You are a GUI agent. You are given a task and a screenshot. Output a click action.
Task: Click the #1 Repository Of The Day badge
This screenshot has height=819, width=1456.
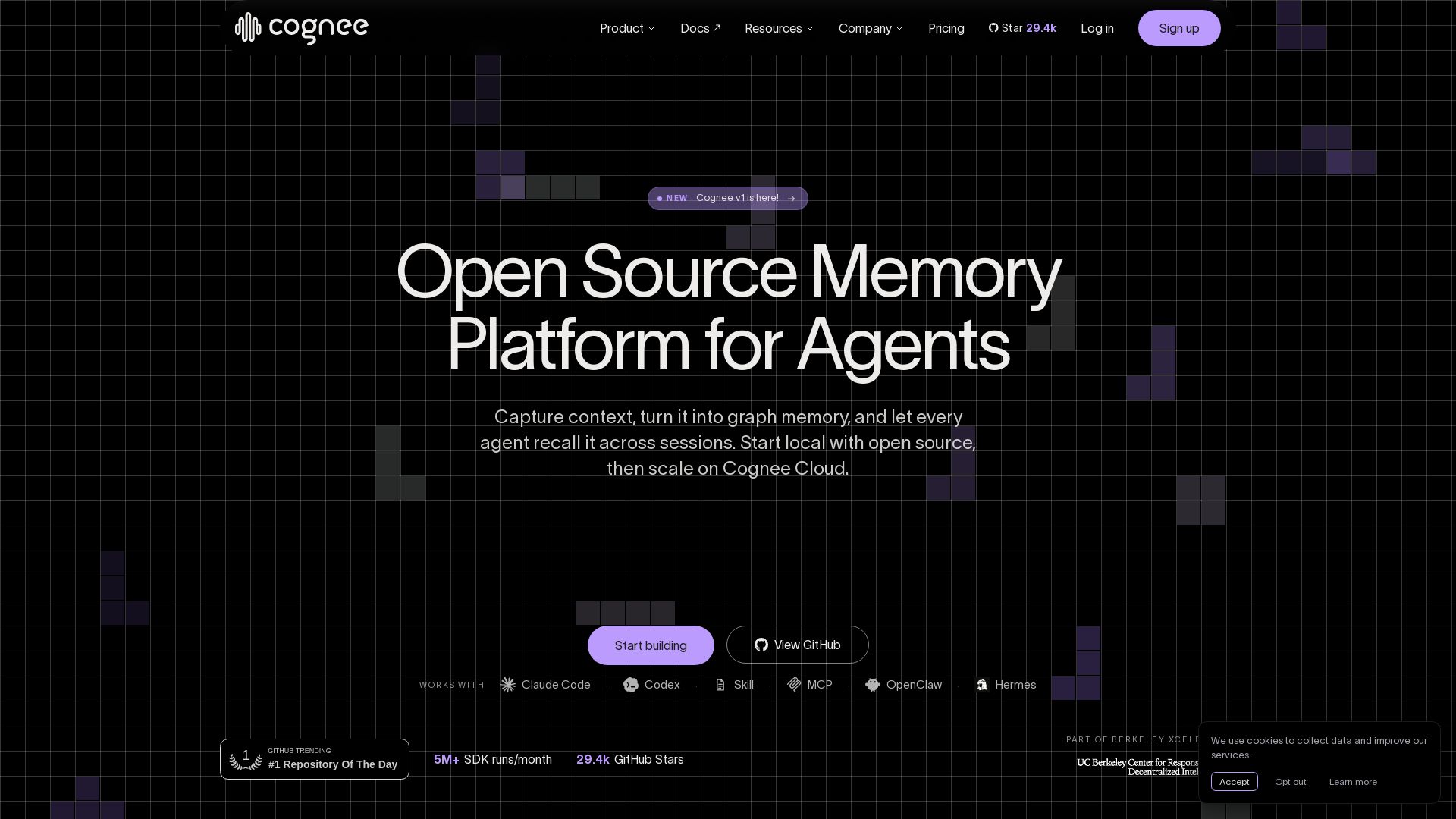[x=315, y=759]
